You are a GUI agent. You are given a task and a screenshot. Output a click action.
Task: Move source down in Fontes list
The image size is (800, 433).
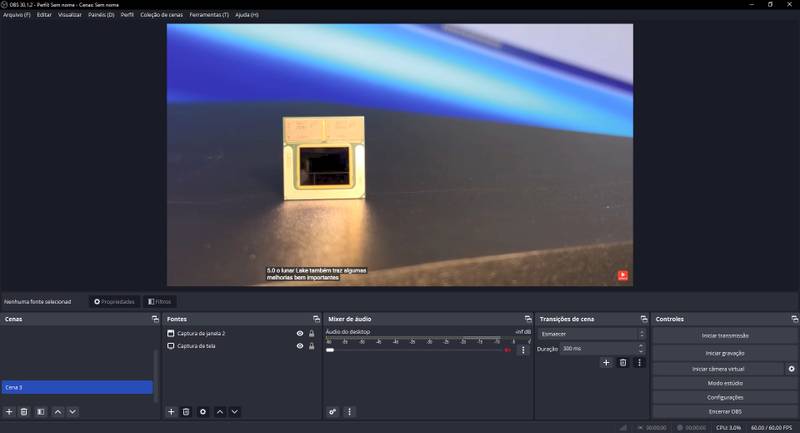235,412
